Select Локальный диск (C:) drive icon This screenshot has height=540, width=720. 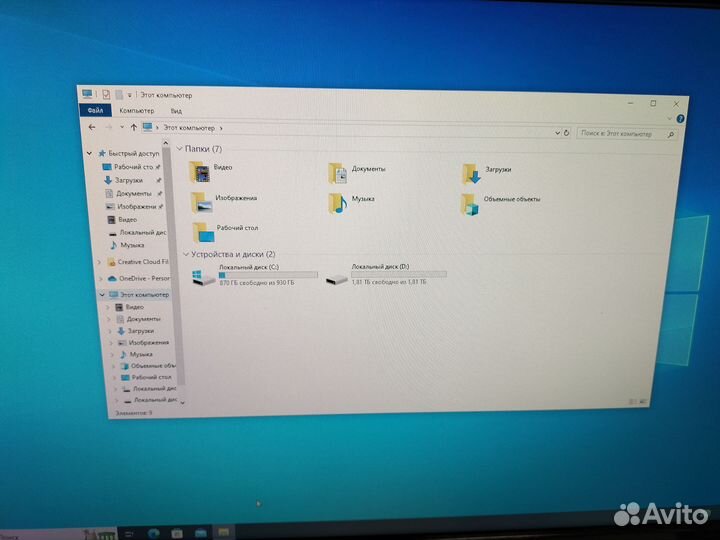(x=203, y=277)
